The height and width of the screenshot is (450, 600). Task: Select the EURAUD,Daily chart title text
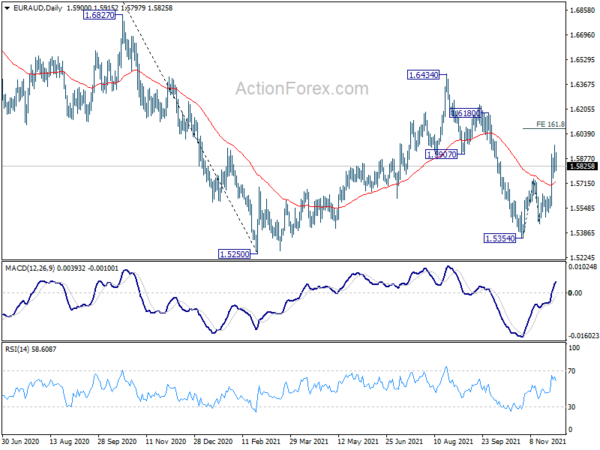coord(38,8)
